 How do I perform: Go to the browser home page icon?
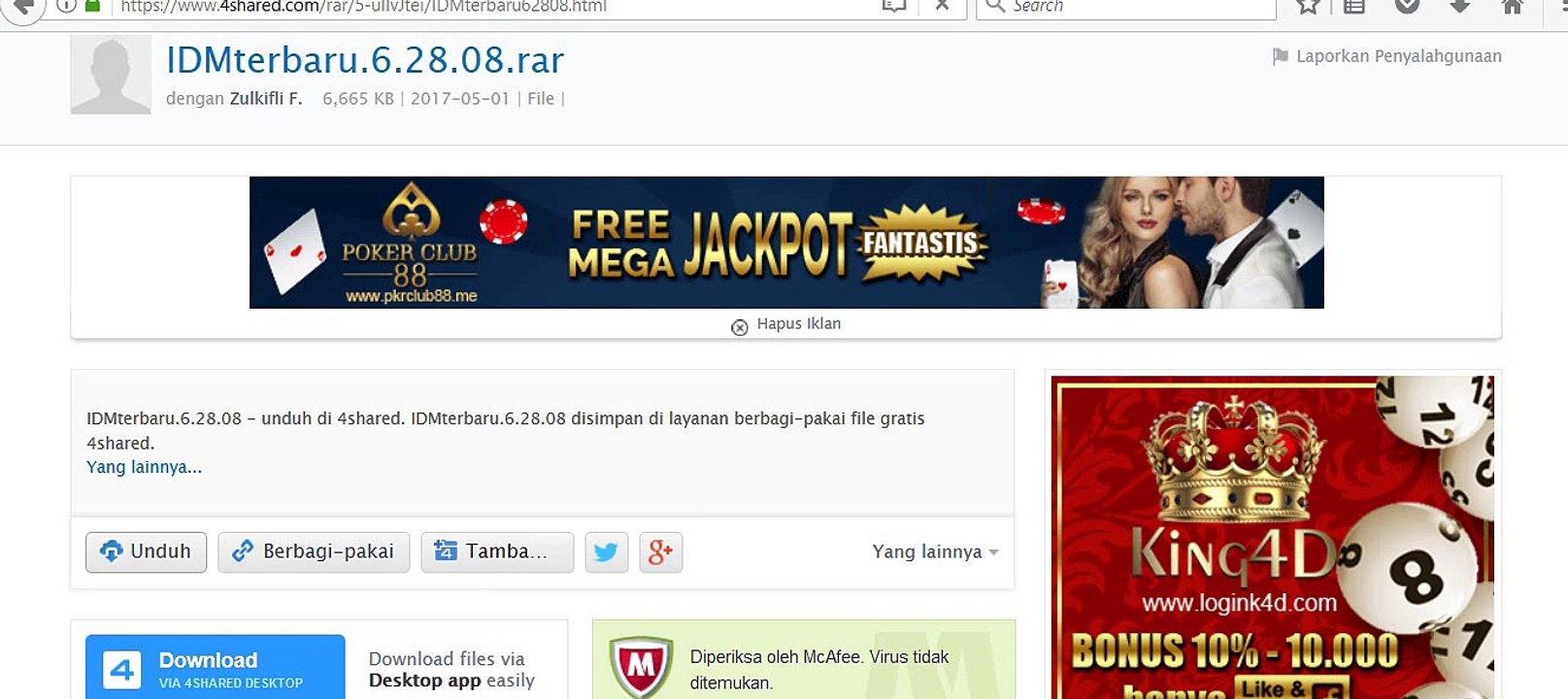(x=1512, y=7)
